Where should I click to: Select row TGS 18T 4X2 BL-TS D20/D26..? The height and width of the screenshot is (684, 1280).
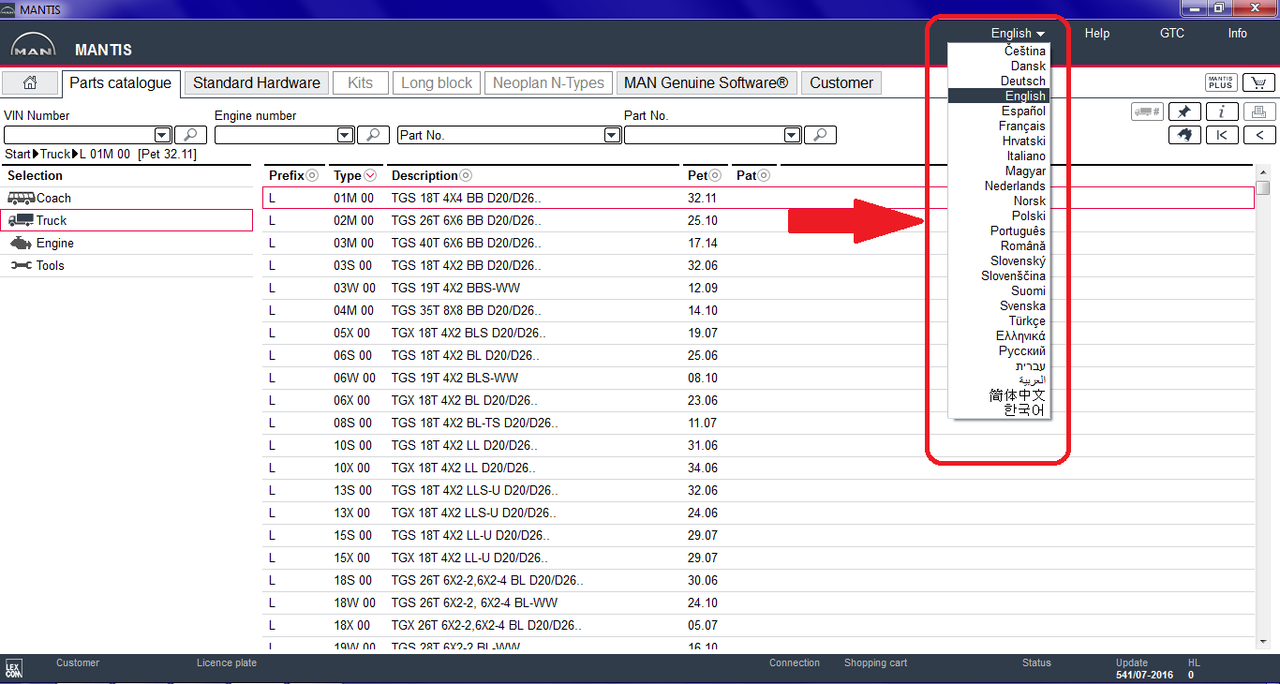(x=758, y=423)
